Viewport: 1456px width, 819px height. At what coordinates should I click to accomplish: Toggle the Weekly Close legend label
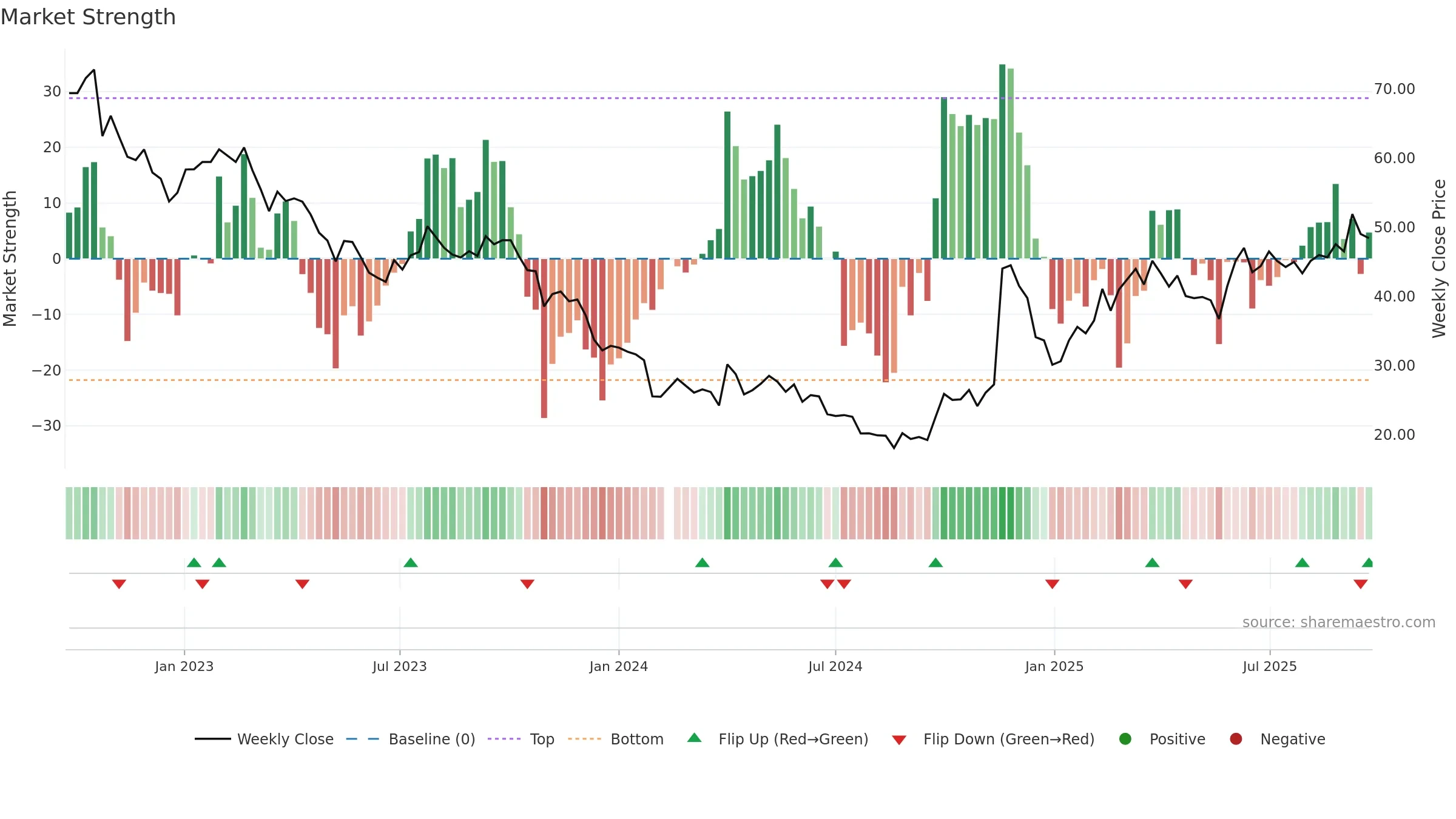(285, 739)
